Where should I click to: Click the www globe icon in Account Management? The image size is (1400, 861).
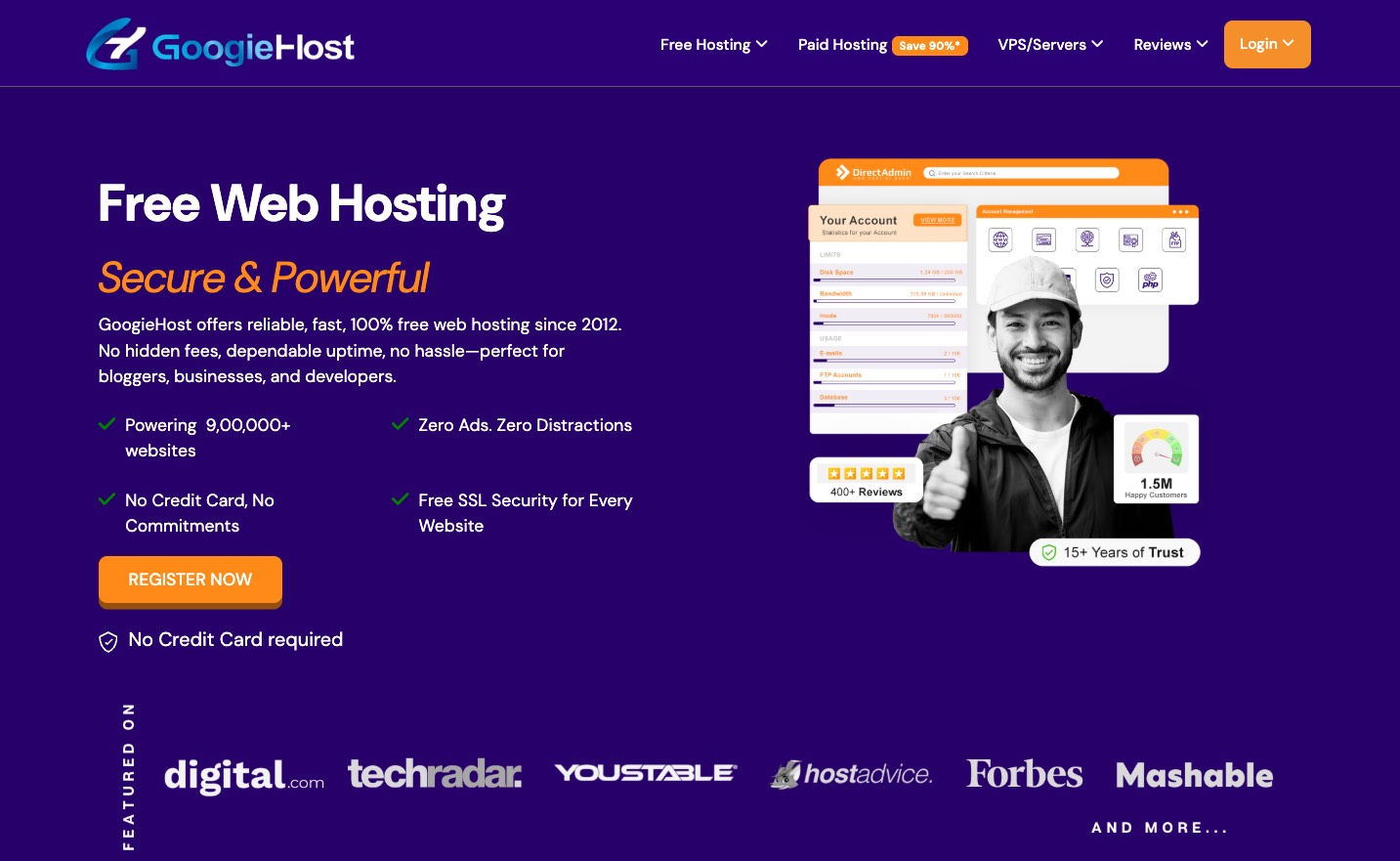(1000, 239)
